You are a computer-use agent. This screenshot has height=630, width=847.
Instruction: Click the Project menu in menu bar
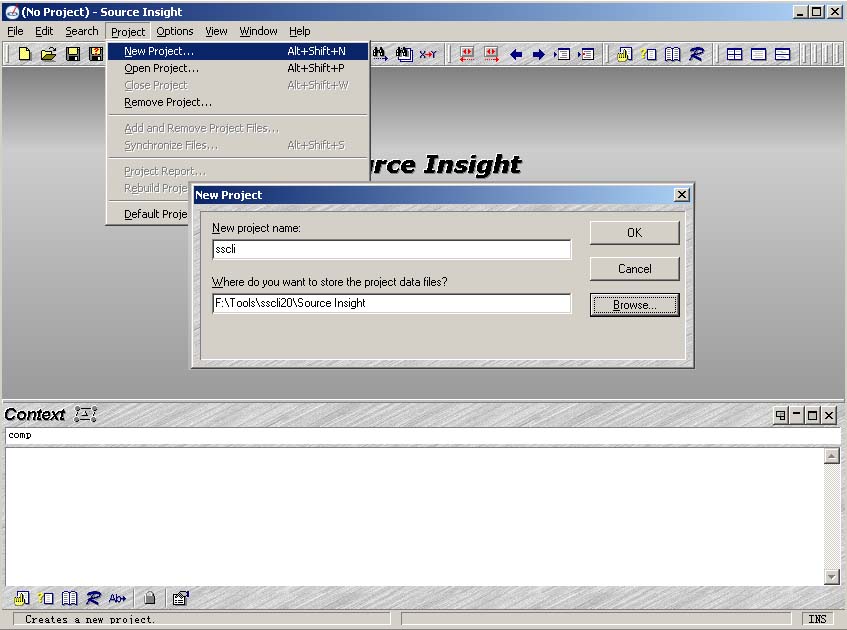(128, 32)
